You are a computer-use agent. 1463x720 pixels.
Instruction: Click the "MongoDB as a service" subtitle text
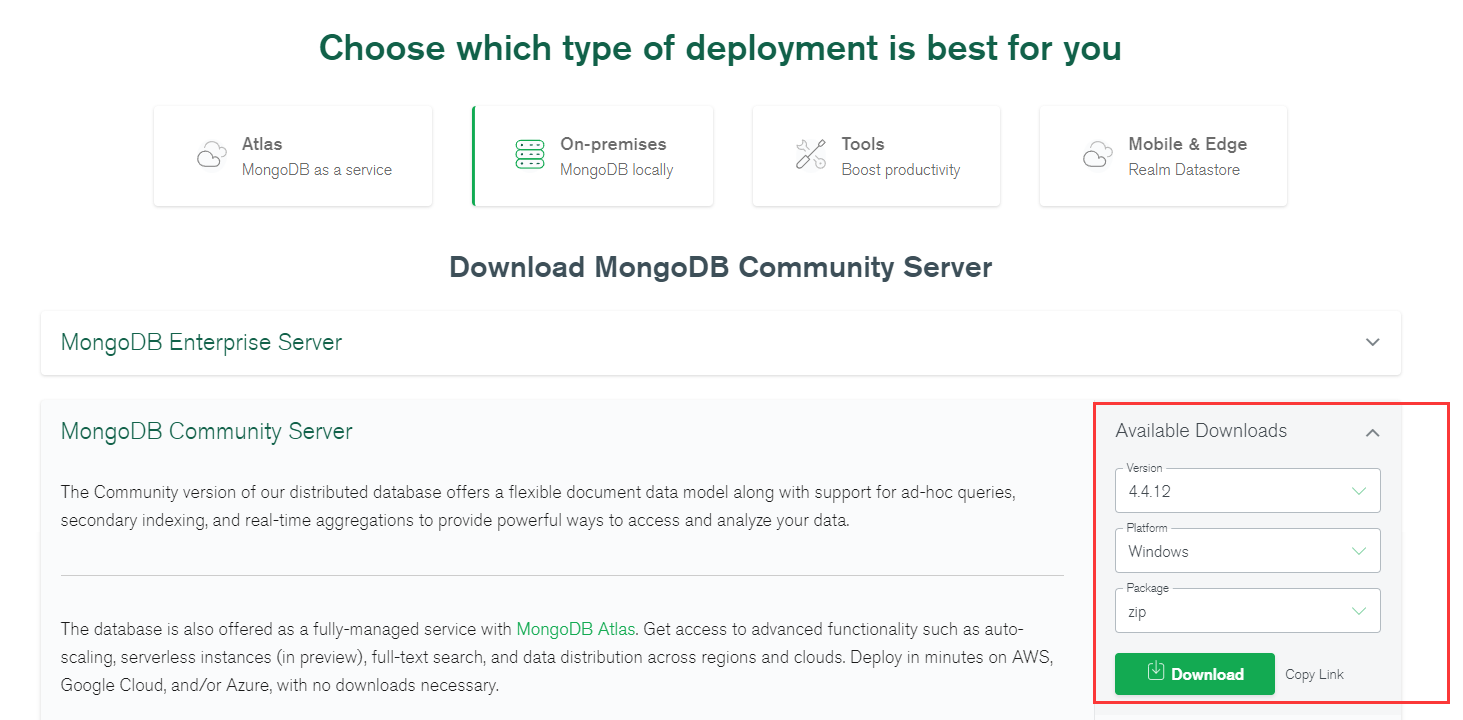[x=317, y=170]
